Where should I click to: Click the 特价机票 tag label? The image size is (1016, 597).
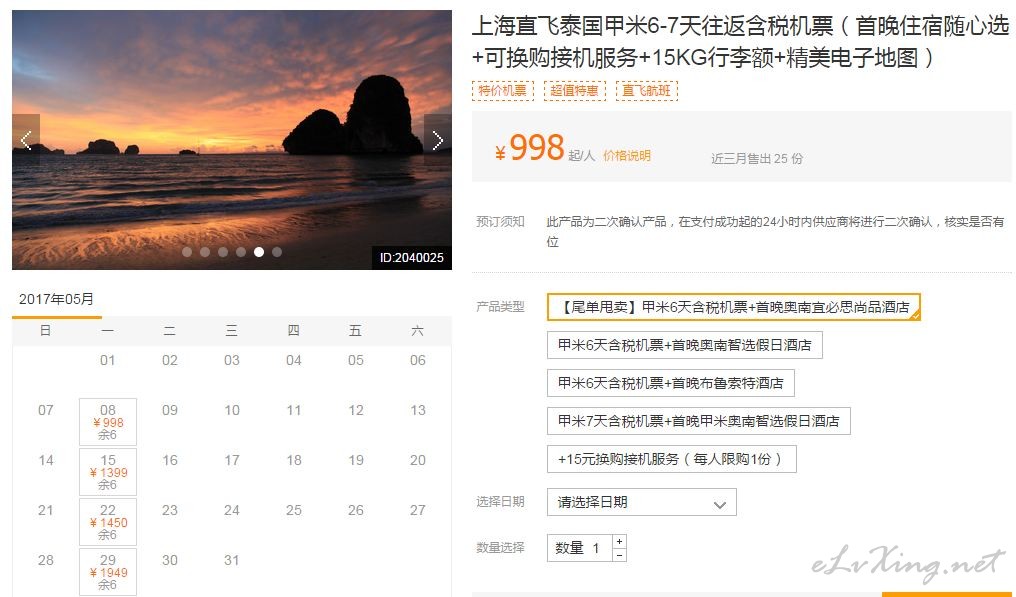503,91
